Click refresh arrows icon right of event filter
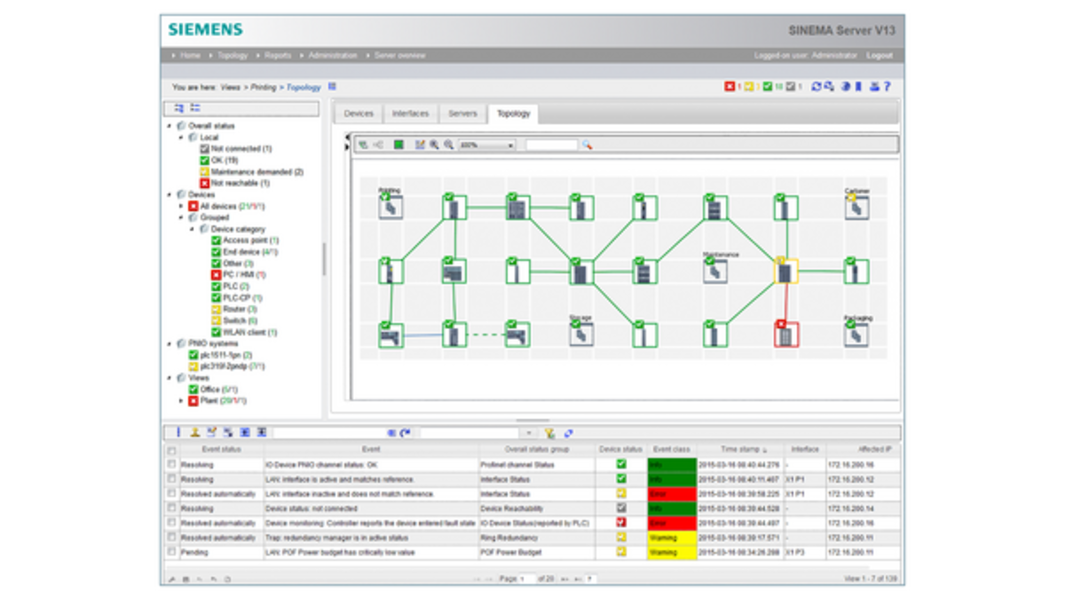This screenshot has height=600, width=1065. click(568, 433)
